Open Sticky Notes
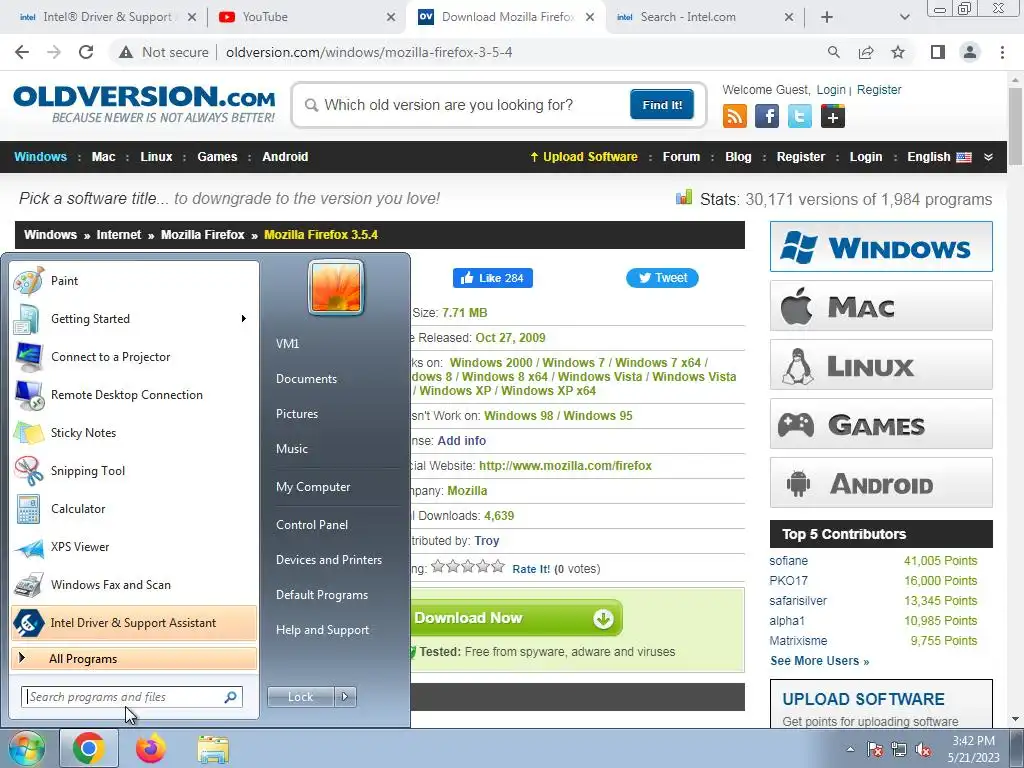 point(134,432)
